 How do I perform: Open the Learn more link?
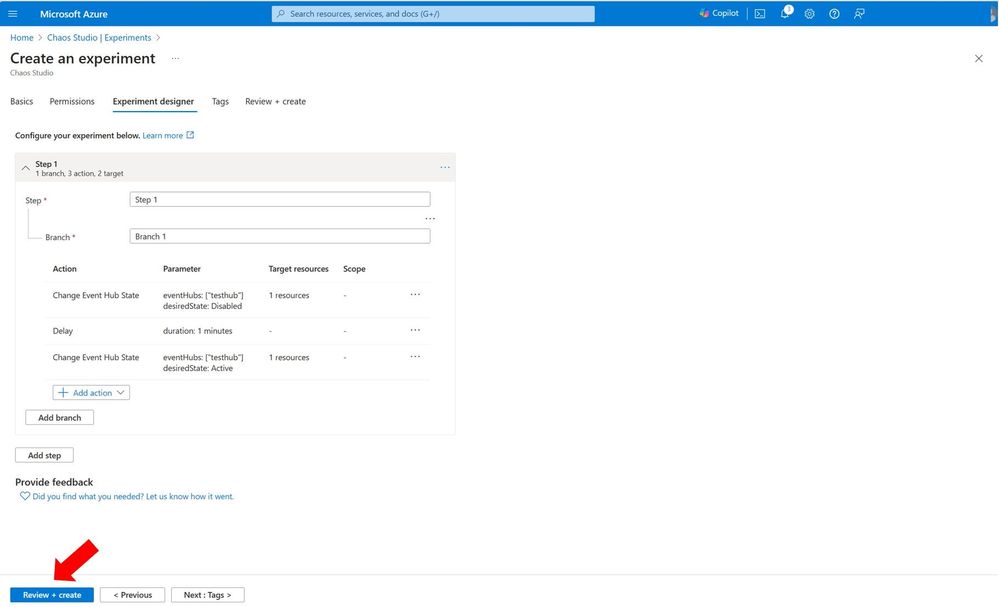pyautogui.click(x=162, y=136)
